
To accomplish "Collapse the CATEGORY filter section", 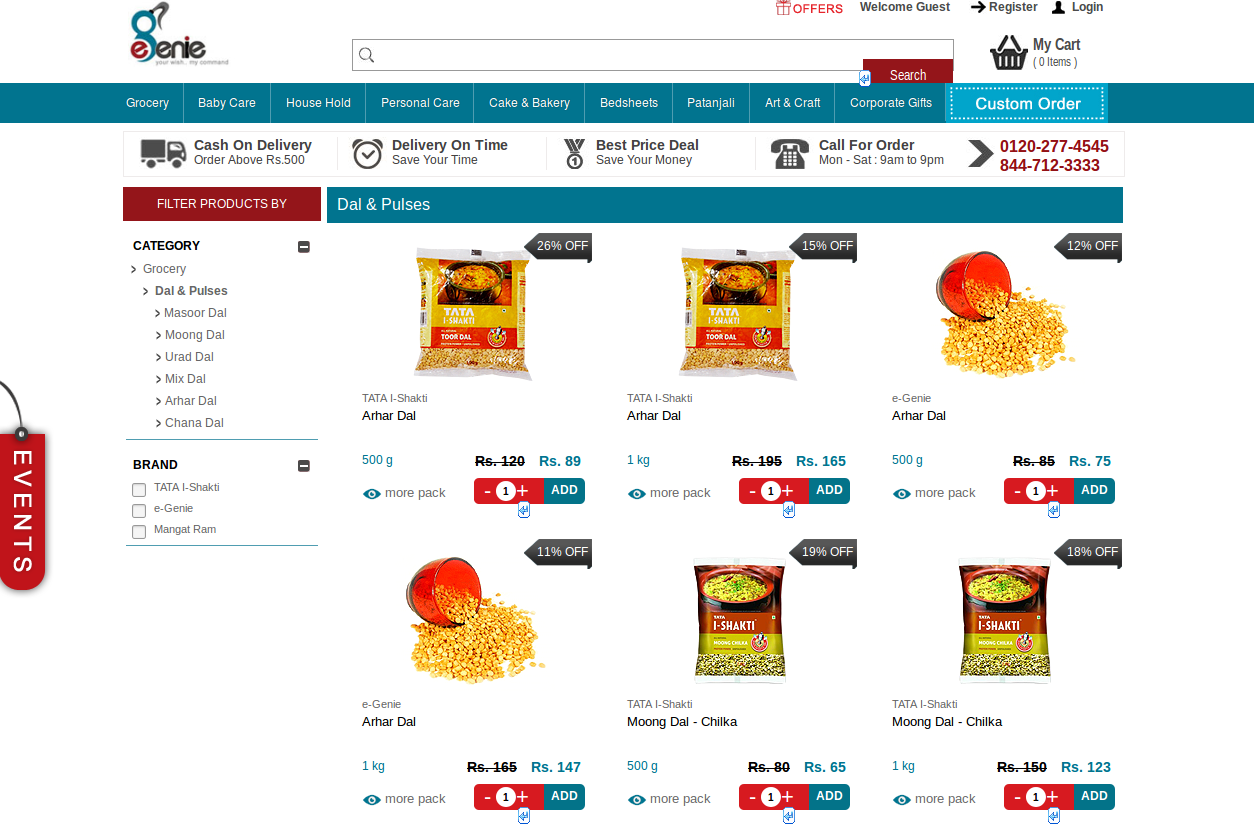I will pos(304,247).
